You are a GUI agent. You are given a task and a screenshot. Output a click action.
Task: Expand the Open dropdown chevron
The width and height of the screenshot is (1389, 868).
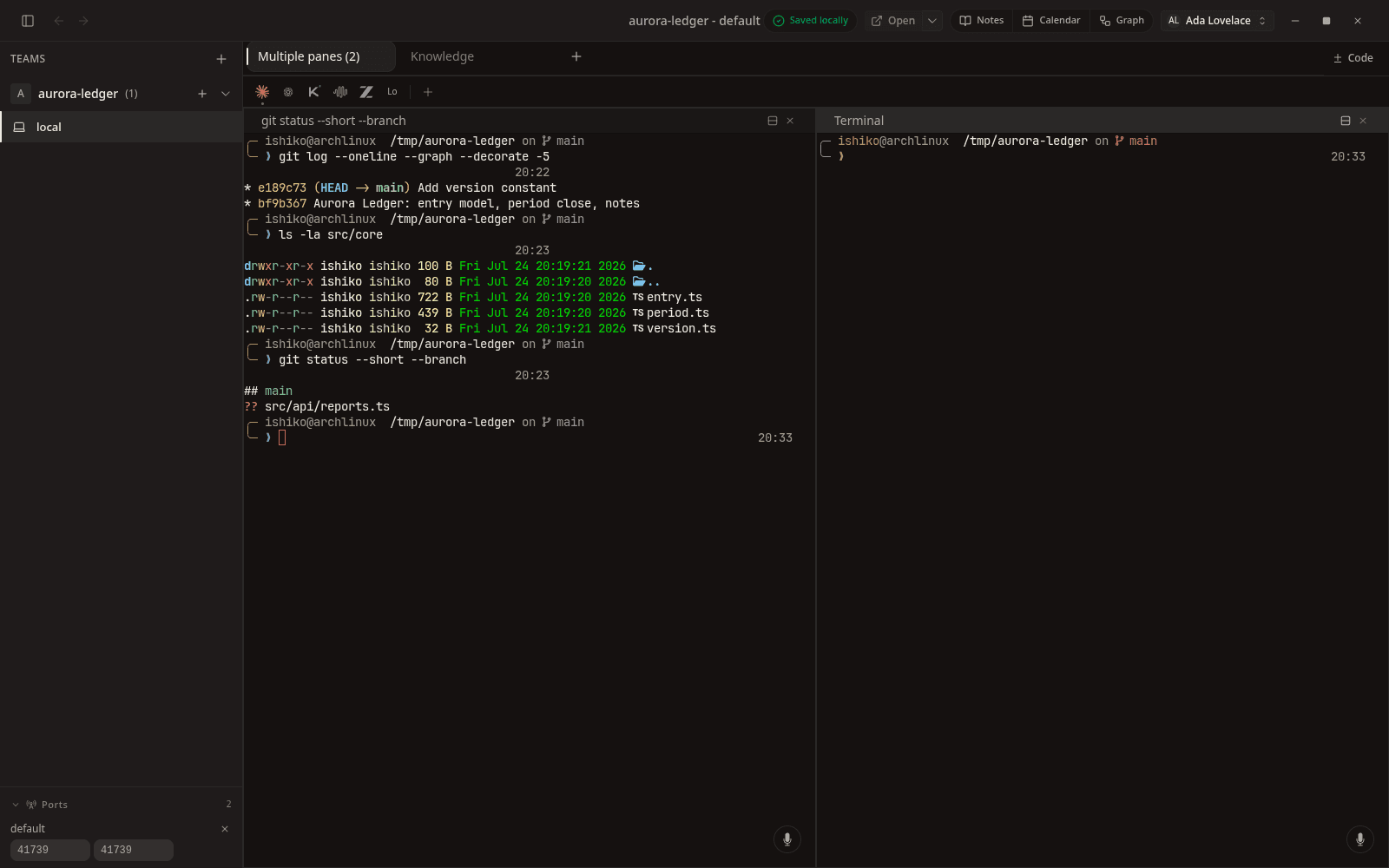pyautogui.click(x=932, y=21)
